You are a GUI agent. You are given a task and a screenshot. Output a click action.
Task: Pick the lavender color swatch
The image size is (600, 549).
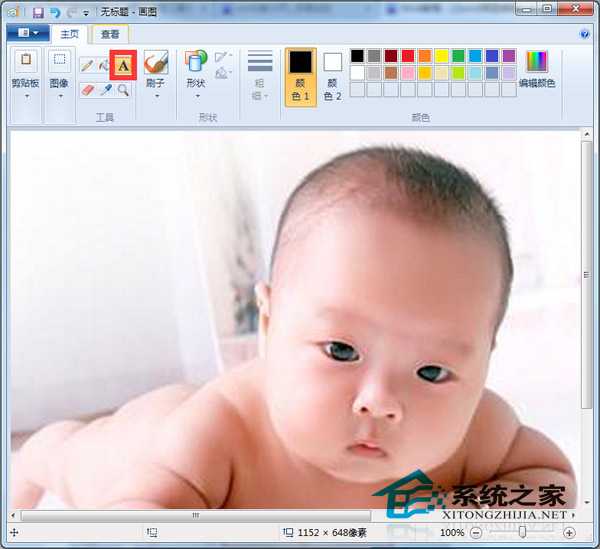click(x=509, y=73)
